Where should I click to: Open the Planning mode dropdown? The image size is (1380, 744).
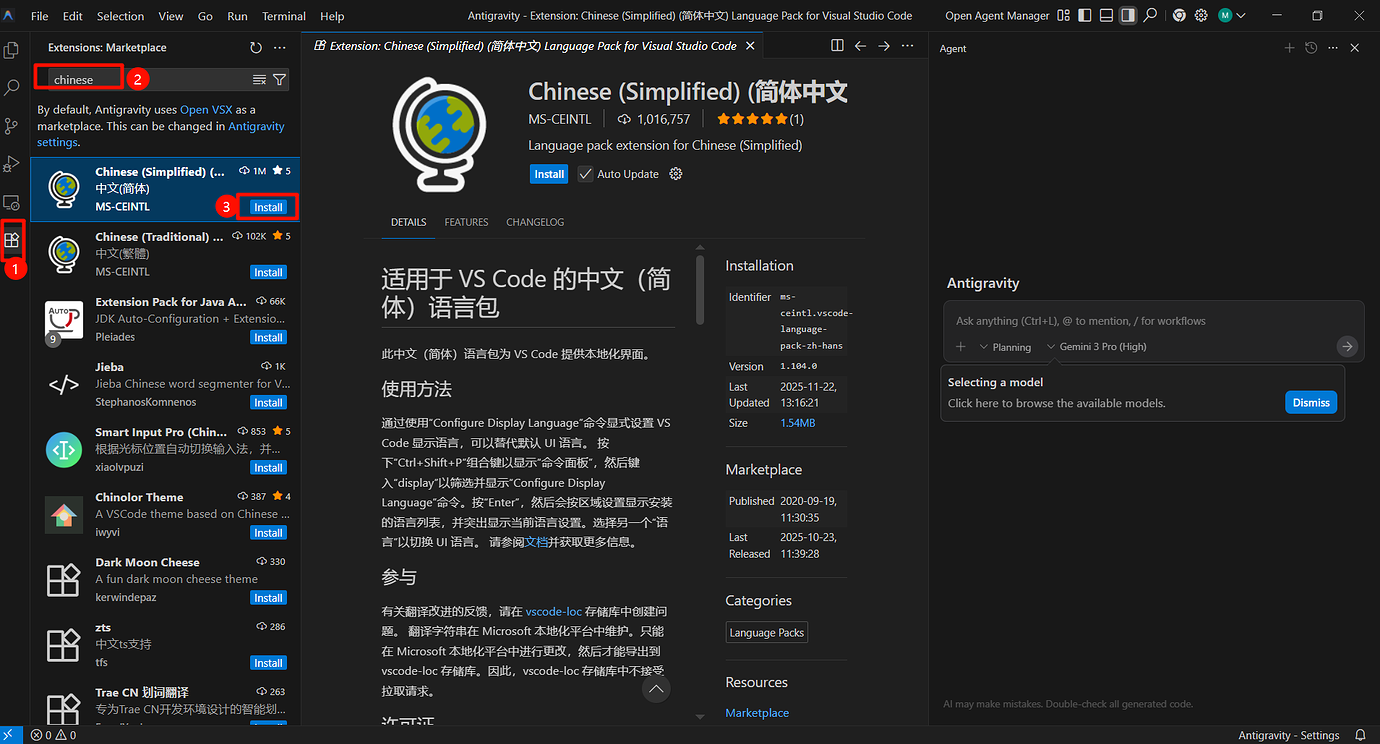coord(1005,347)
